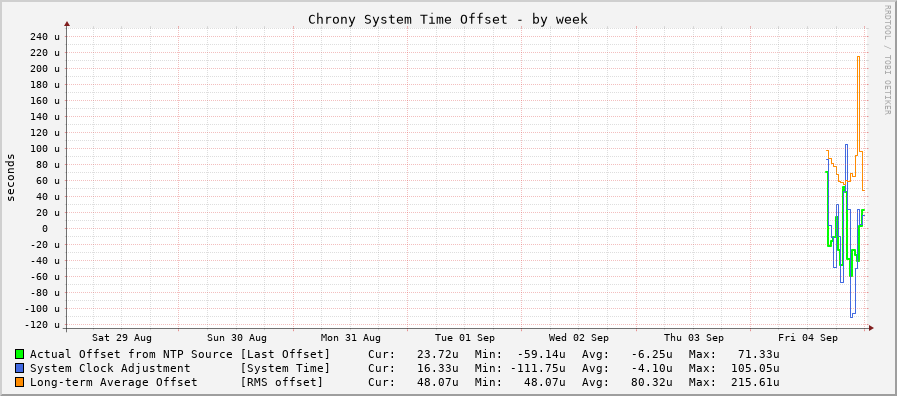Click 'System Clock Adjustment' legend text
This screenshot has height=396, width=897.
pos(110,368)
